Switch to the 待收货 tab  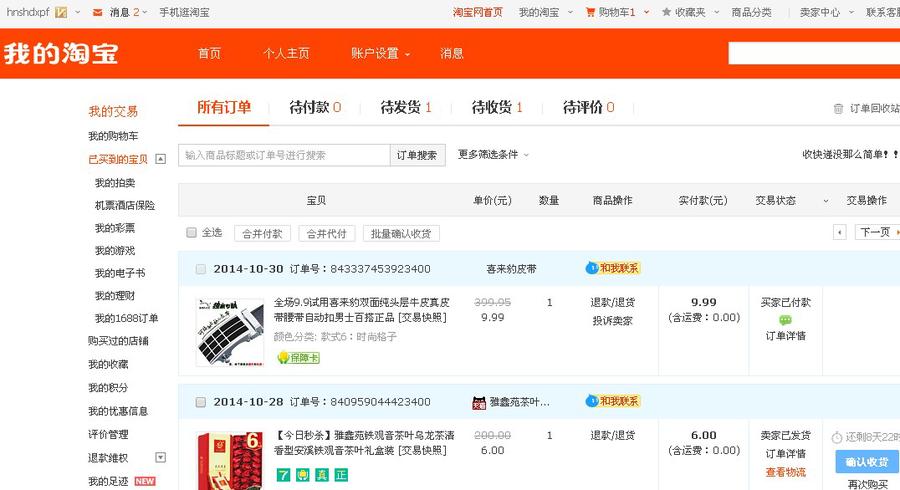[x=497, y=107]
